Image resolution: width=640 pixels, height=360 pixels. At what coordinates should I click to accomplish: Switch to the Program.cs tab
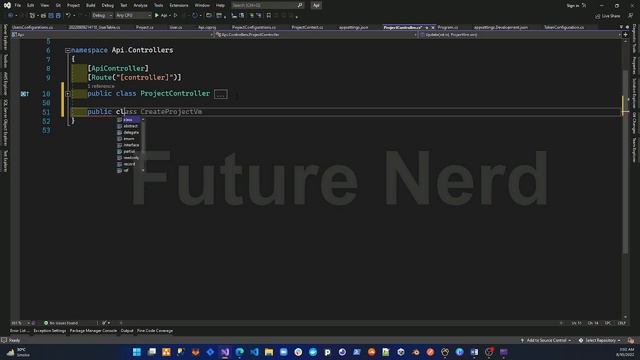448,27
